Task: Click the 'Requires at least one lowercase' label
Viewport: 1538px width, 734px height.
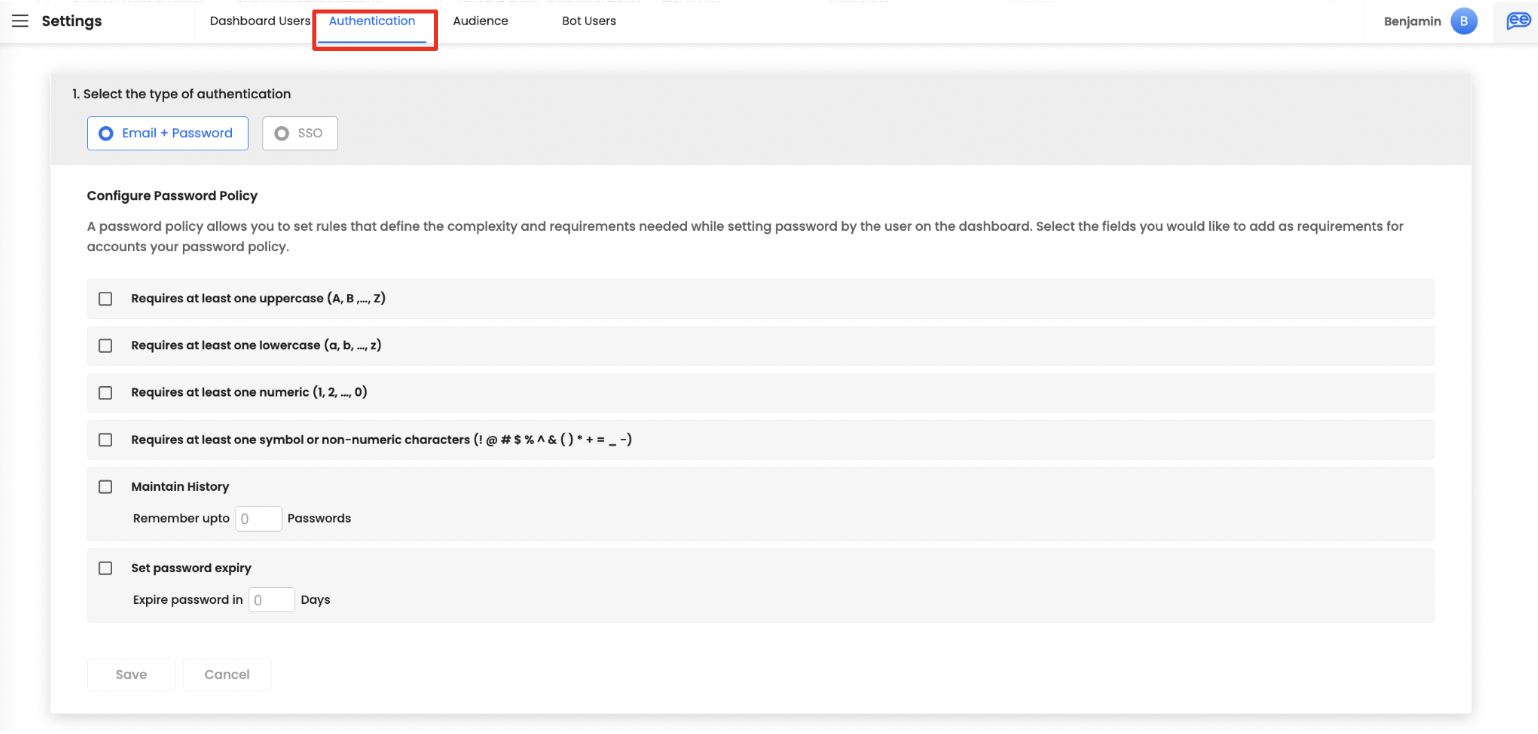Action: coord(256,346)
